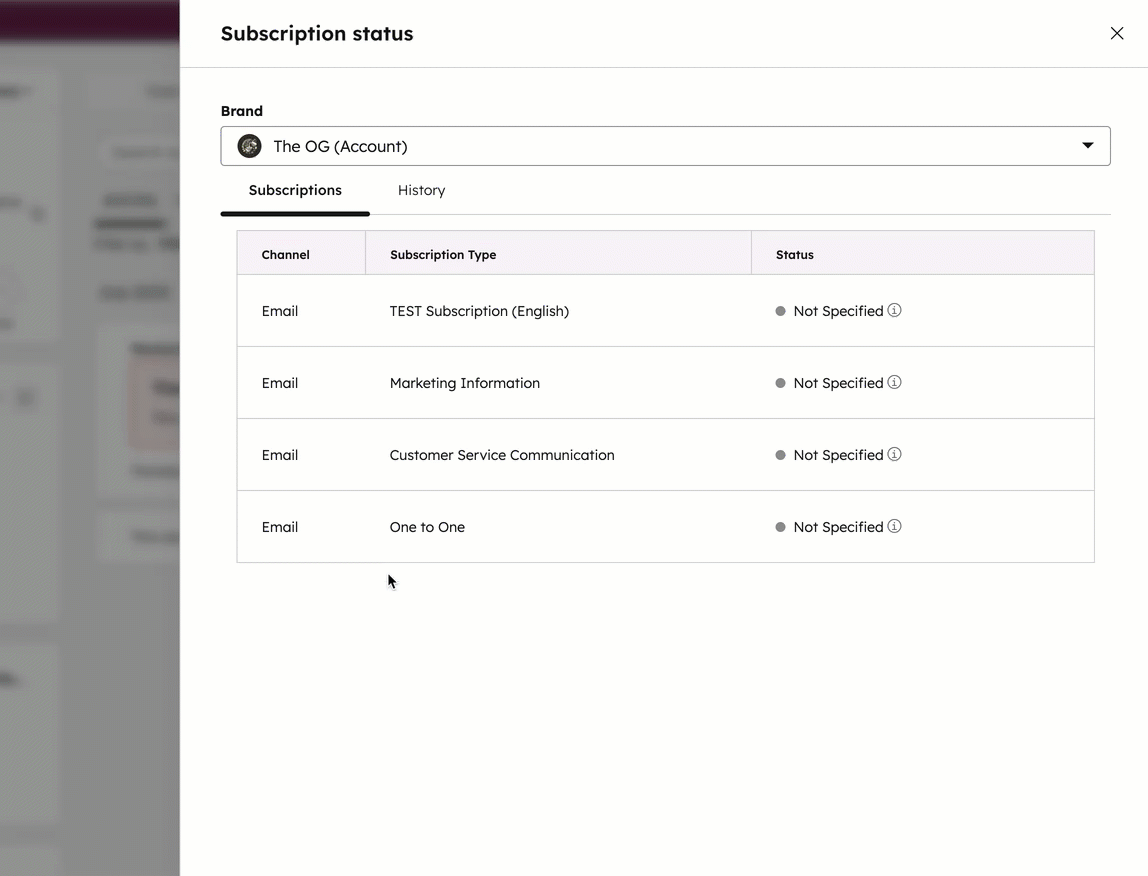1148x876 pixels.
Task: Switch to the History tab
Action: (x=421, y=190)
